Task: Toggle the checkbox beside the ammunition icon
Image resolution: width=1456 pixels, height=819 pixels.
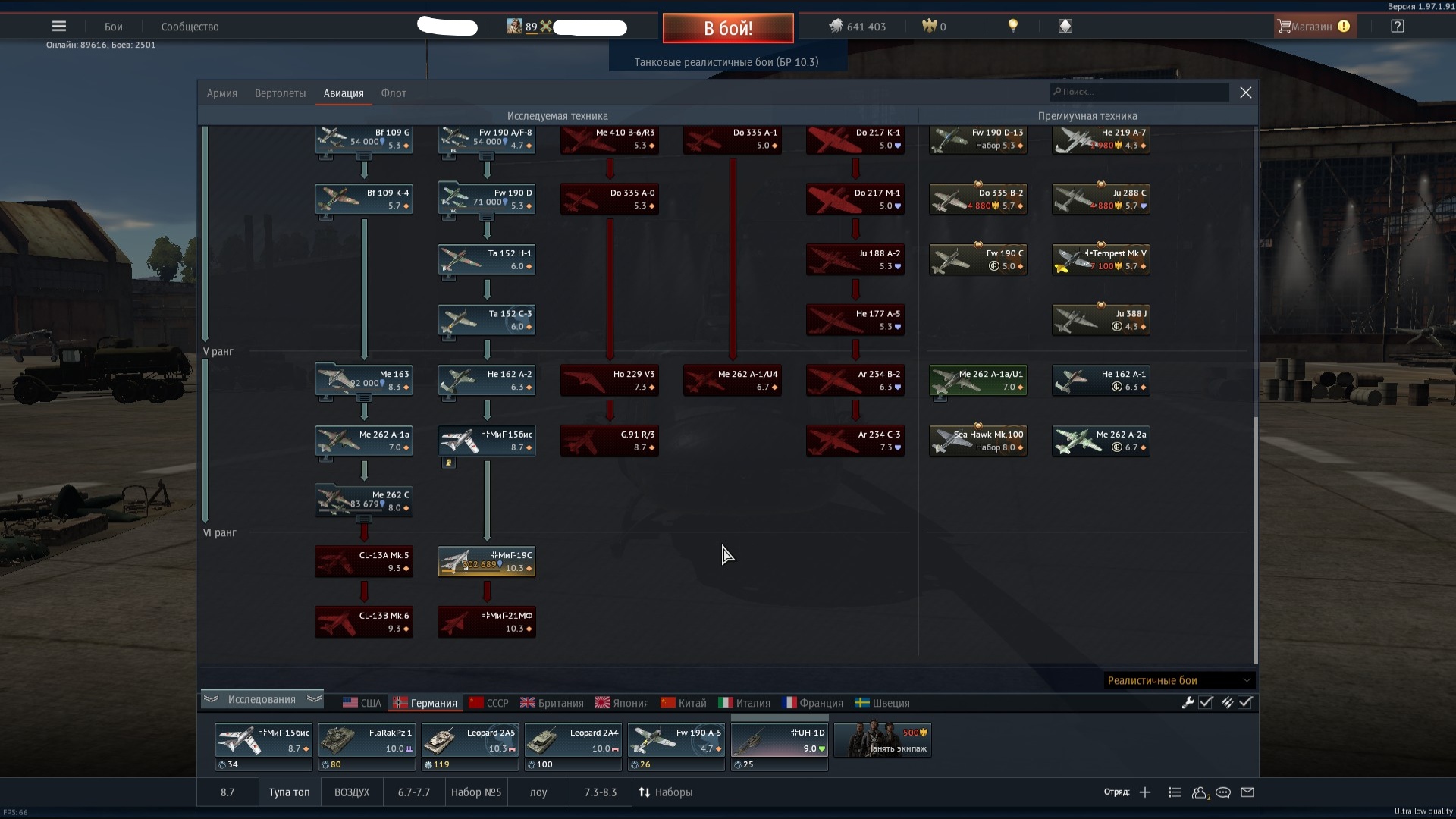Action: 1245,703
